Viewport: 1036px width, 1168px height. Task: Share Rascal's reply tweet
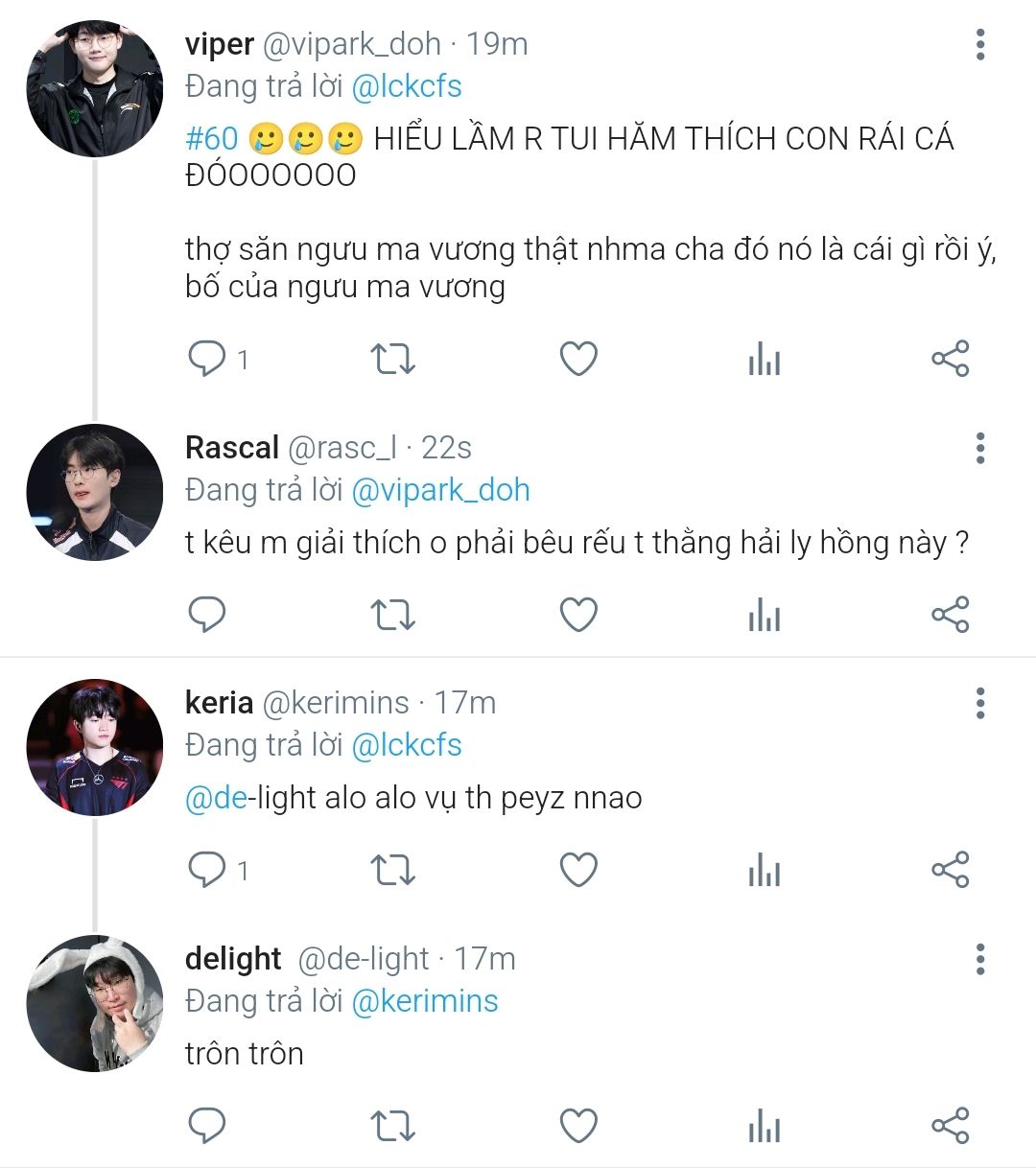click(x=951, y=615)
